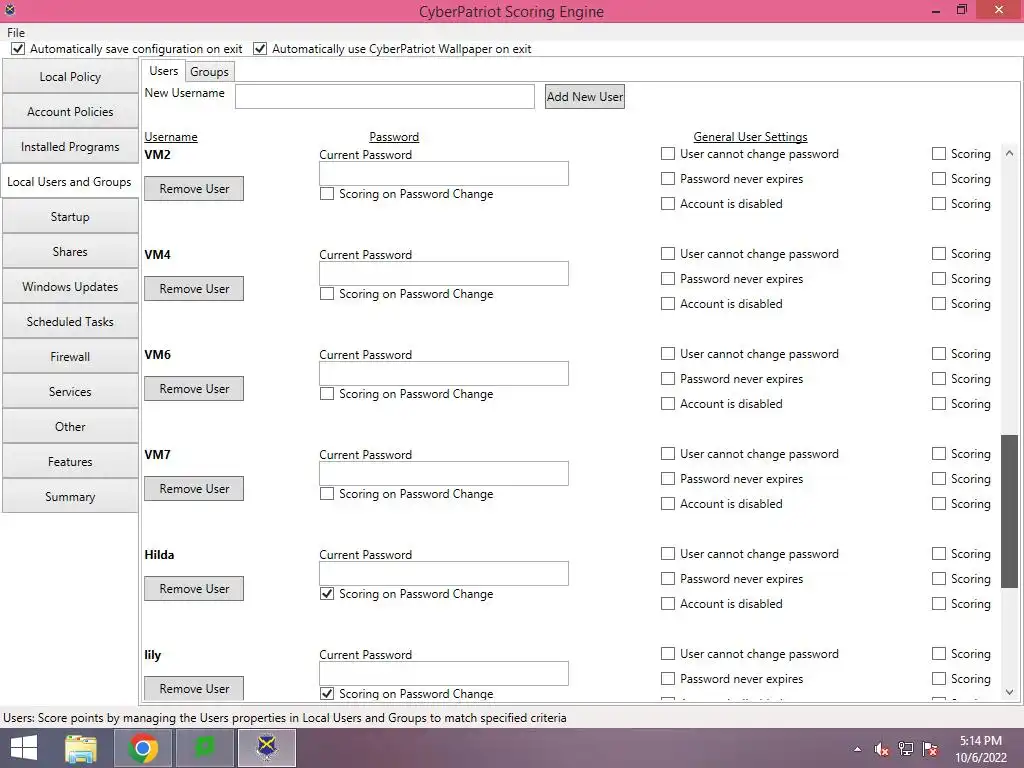Show hidden tray icons arrow
The height and width of the screenshot is (768, 1024).
click(x=857, y=749)
